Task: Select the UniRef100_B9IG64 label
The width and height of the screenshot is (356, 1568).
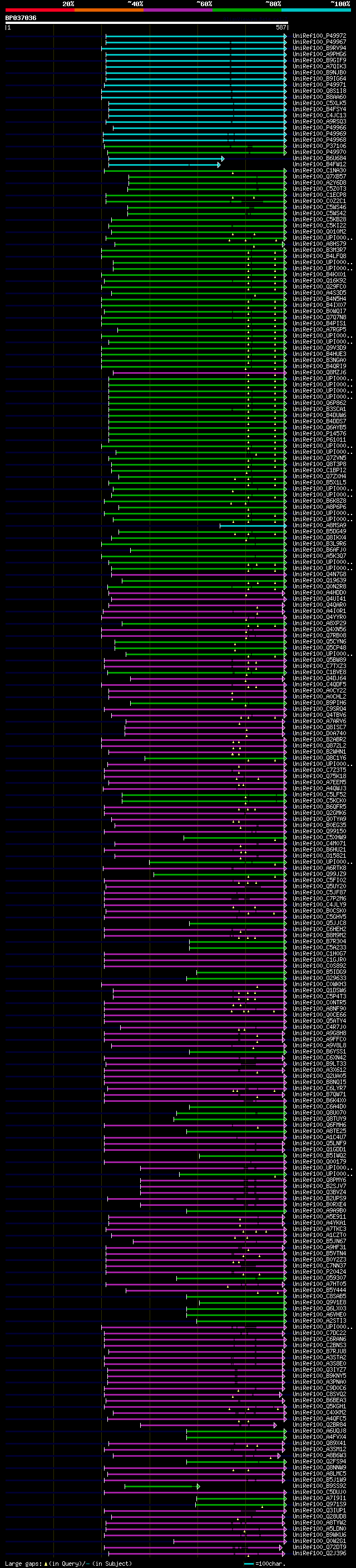Action: click(x=319, y=78)
